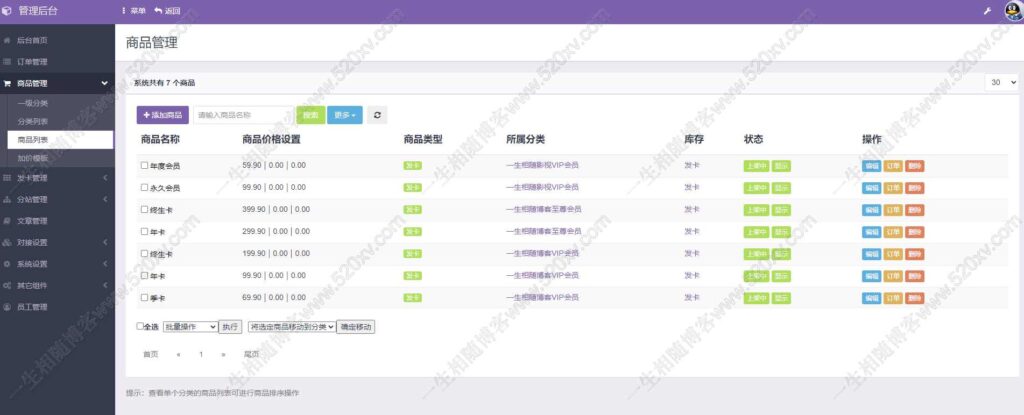Expand 其它组件 using its chevron

105,286
